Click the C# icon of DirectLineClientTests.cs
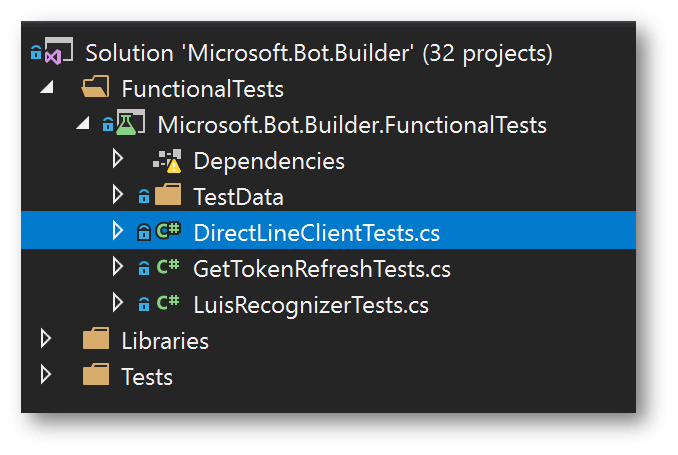 168,233
